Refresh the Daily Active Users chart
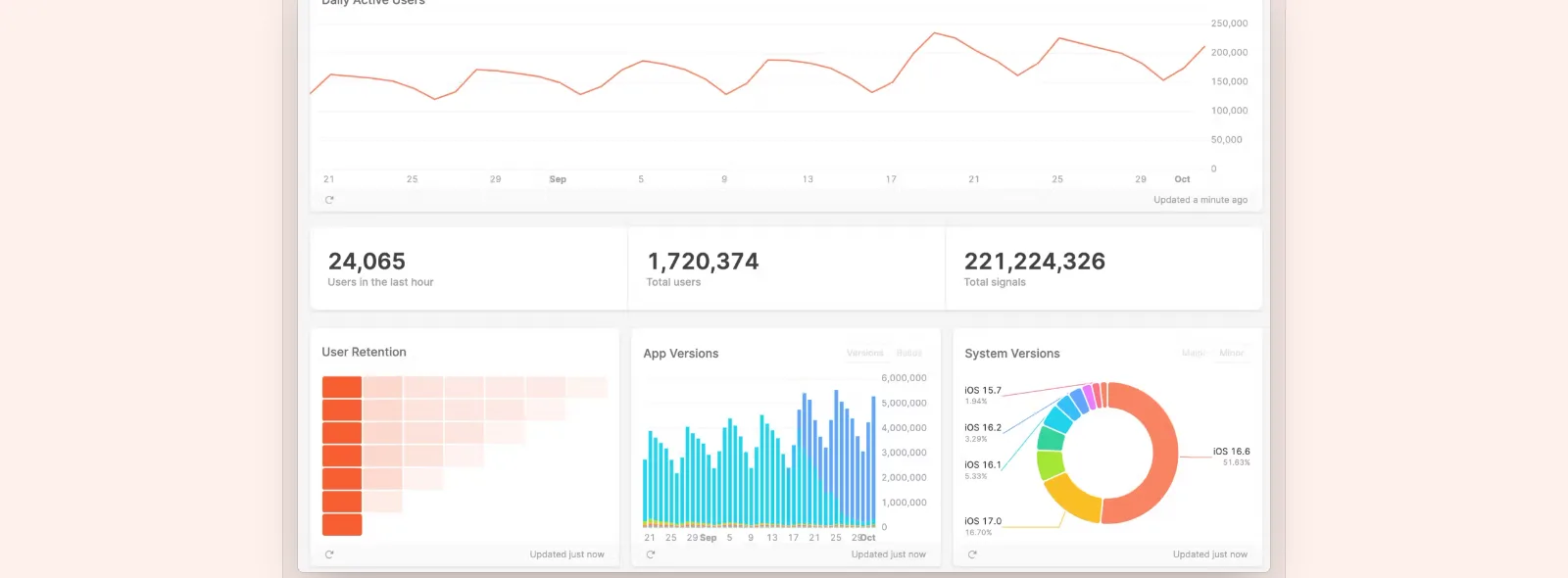Image resolution: width=1568 pixels, height=578 pixels. pyautogui.click(x=329, y=200)
